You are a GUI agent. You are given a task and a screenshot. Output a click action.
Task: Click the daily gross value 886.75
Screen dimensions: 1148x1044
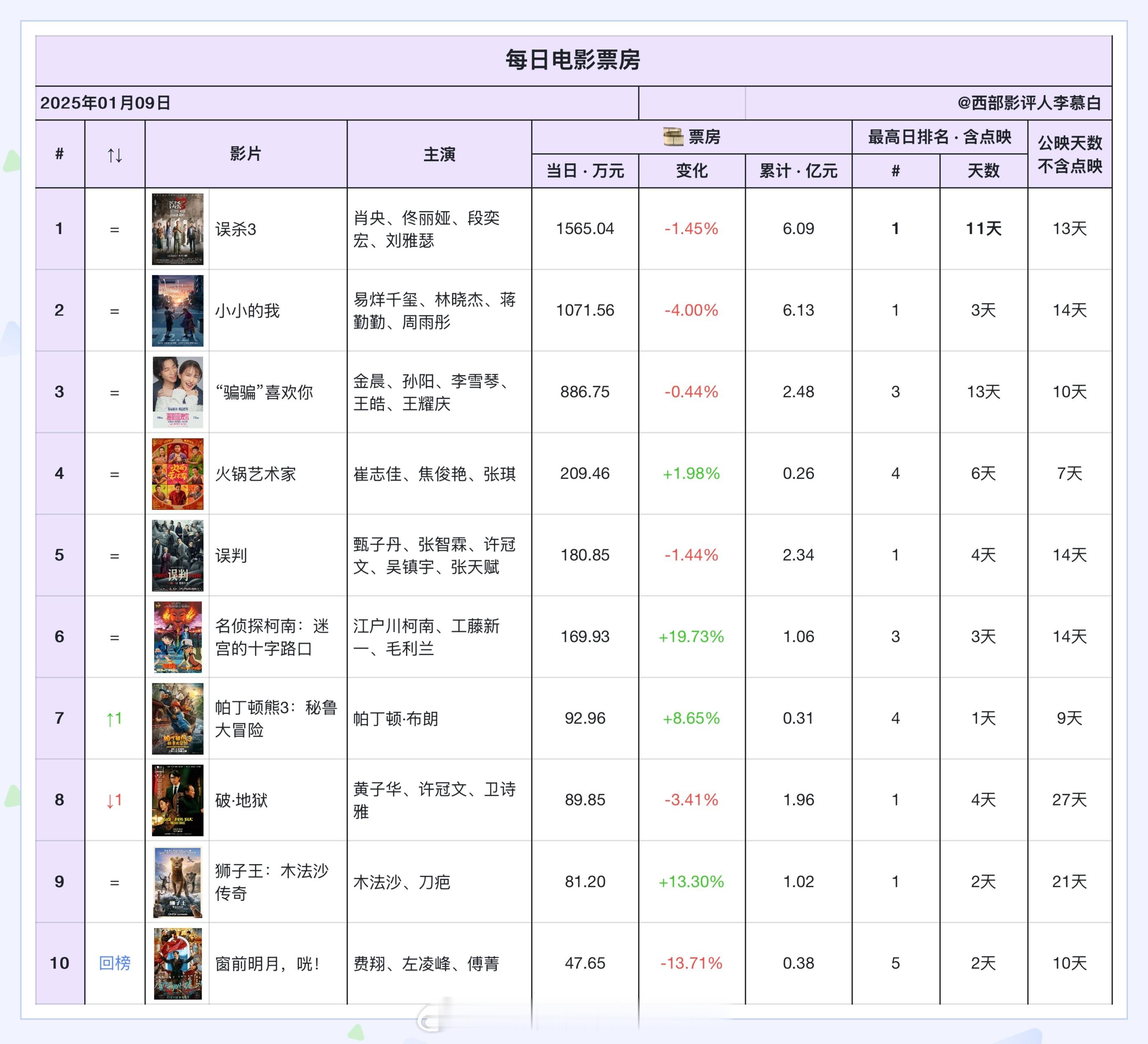[585, 392]
